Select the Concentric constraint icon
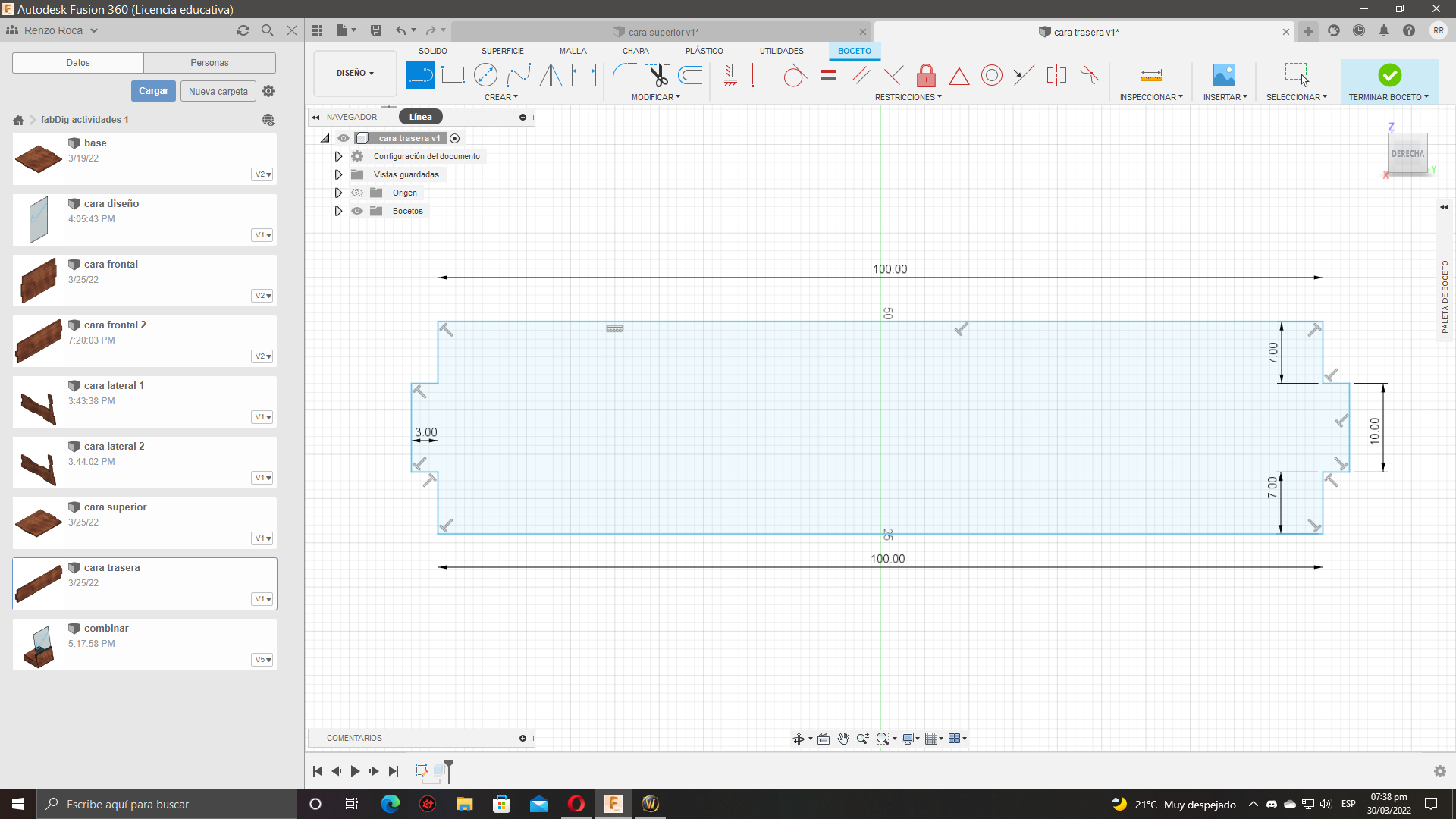This screenshot has height=819, width=1456. (991, 75)
